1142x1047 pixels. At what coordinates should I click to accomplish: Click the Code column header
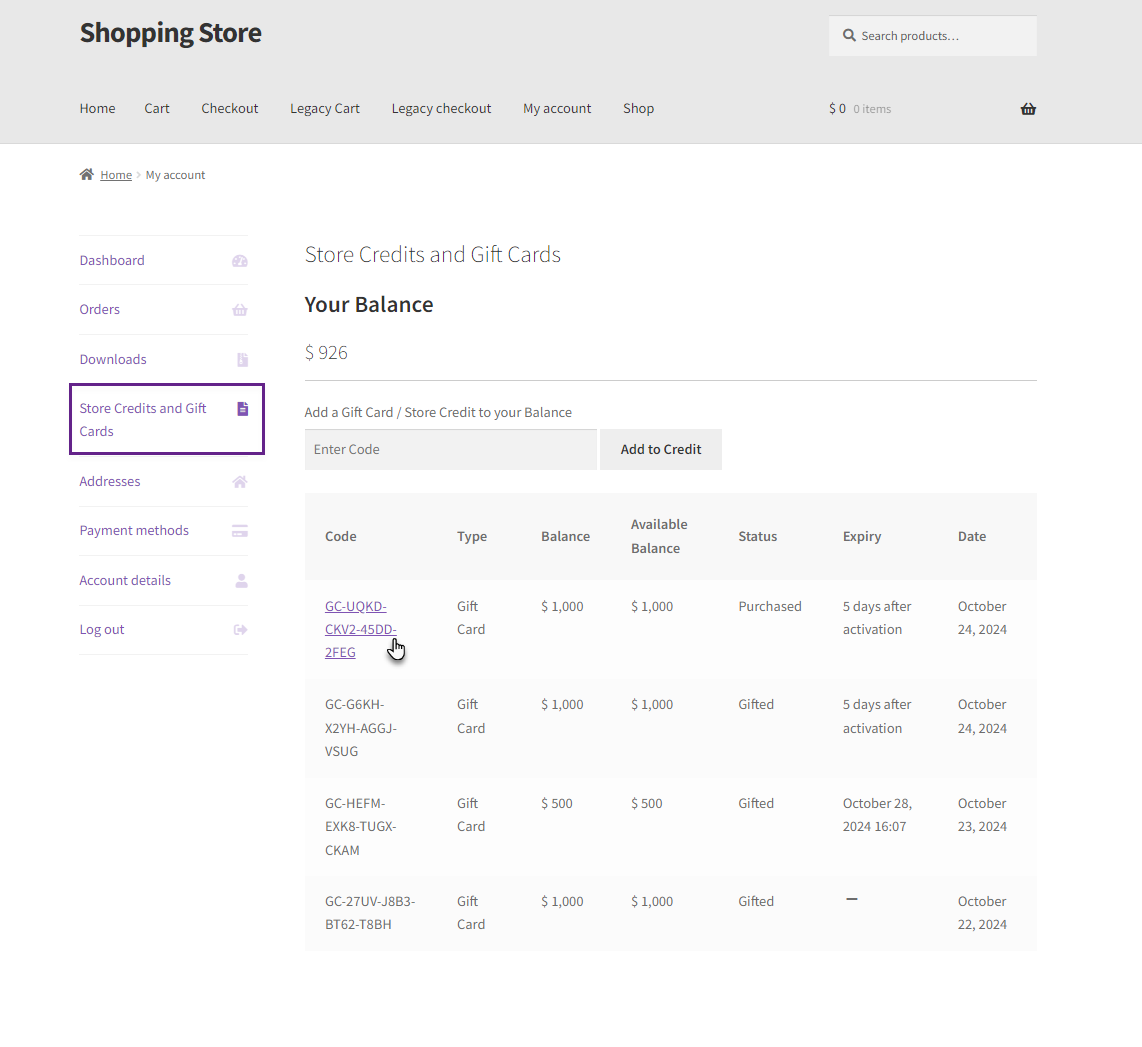tap(341, 537)
